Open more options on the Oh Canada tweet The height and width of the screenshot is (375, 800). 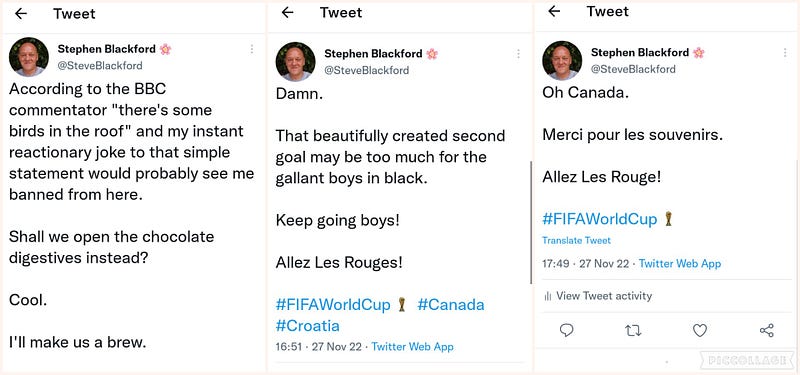coord(785,52)
